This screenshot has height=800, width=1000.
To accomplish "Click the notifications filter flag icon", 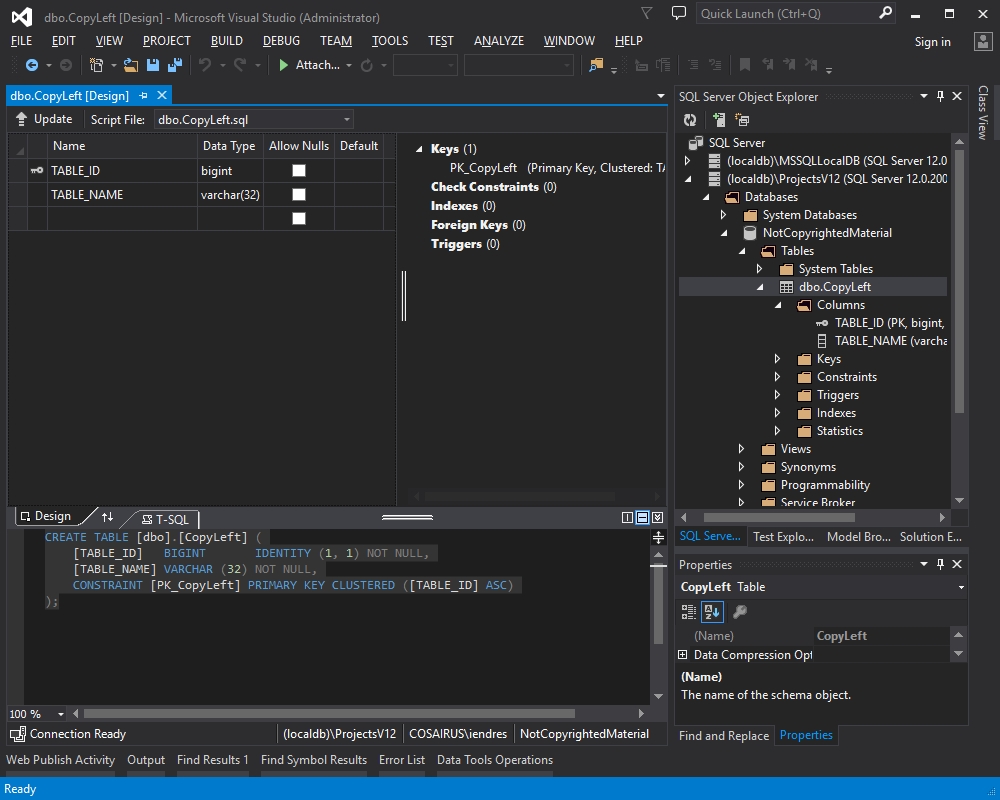I will point(647,13).
